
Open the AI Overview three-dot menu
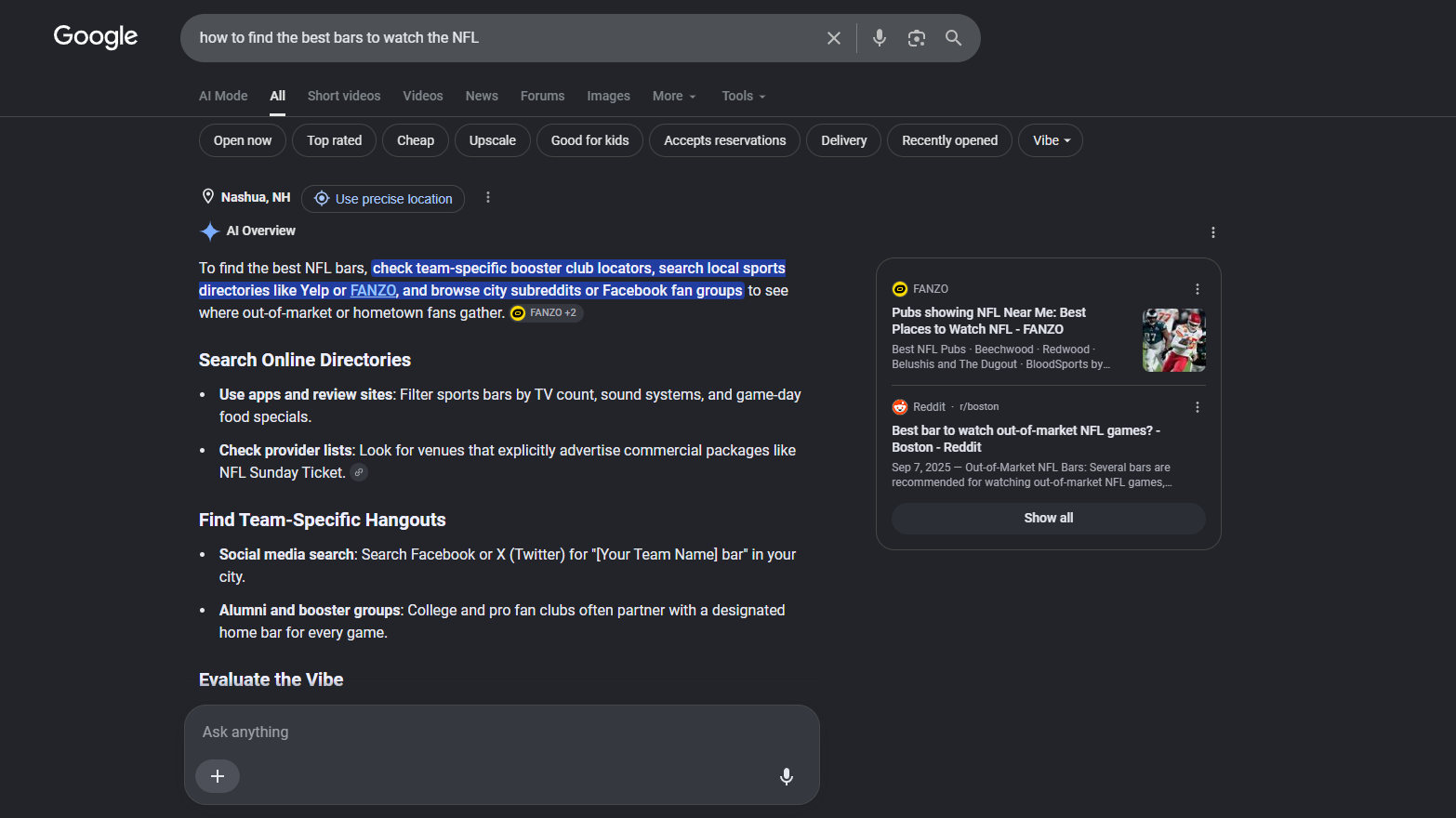point(1213,232)
